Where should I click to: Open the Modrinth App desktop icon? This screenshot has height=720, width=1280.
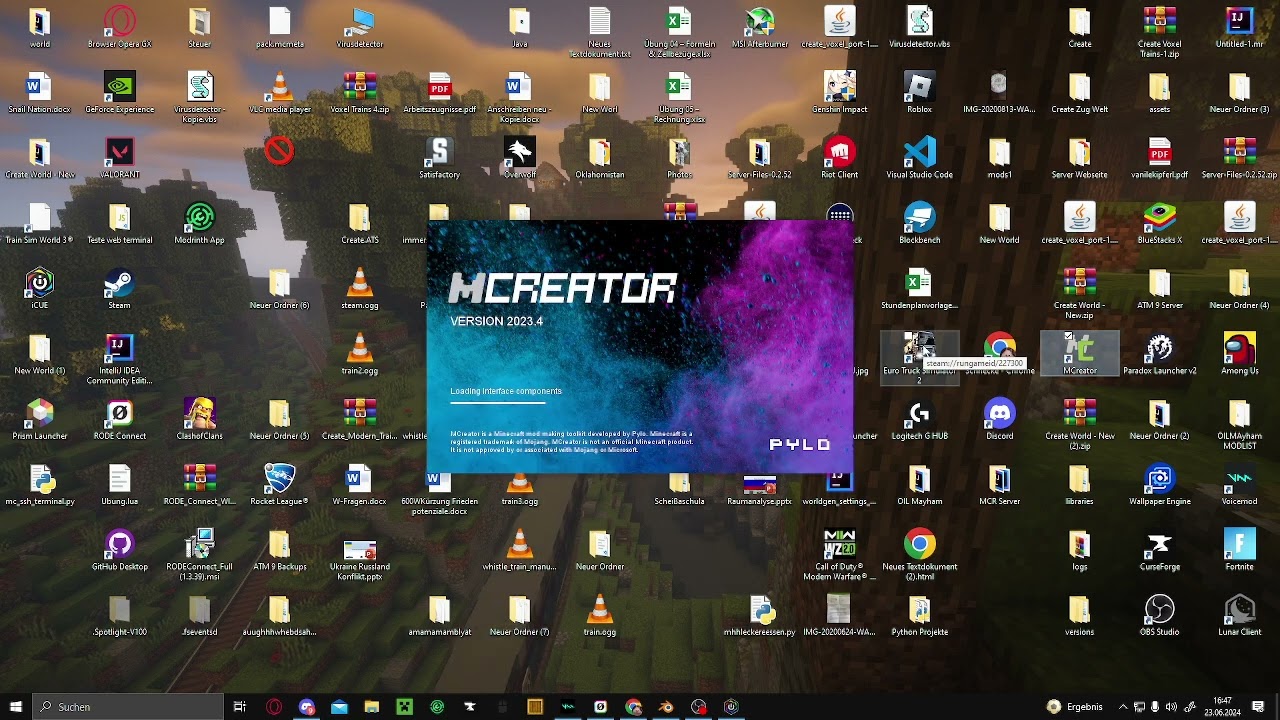click(x=199, y=224)
